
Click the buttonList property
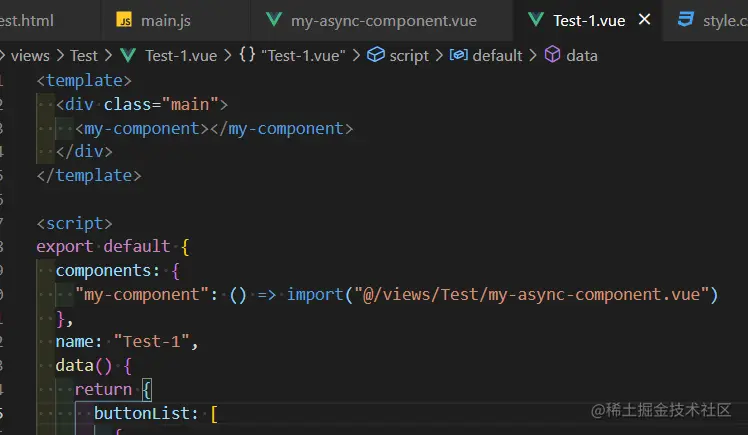click(141, 413)
